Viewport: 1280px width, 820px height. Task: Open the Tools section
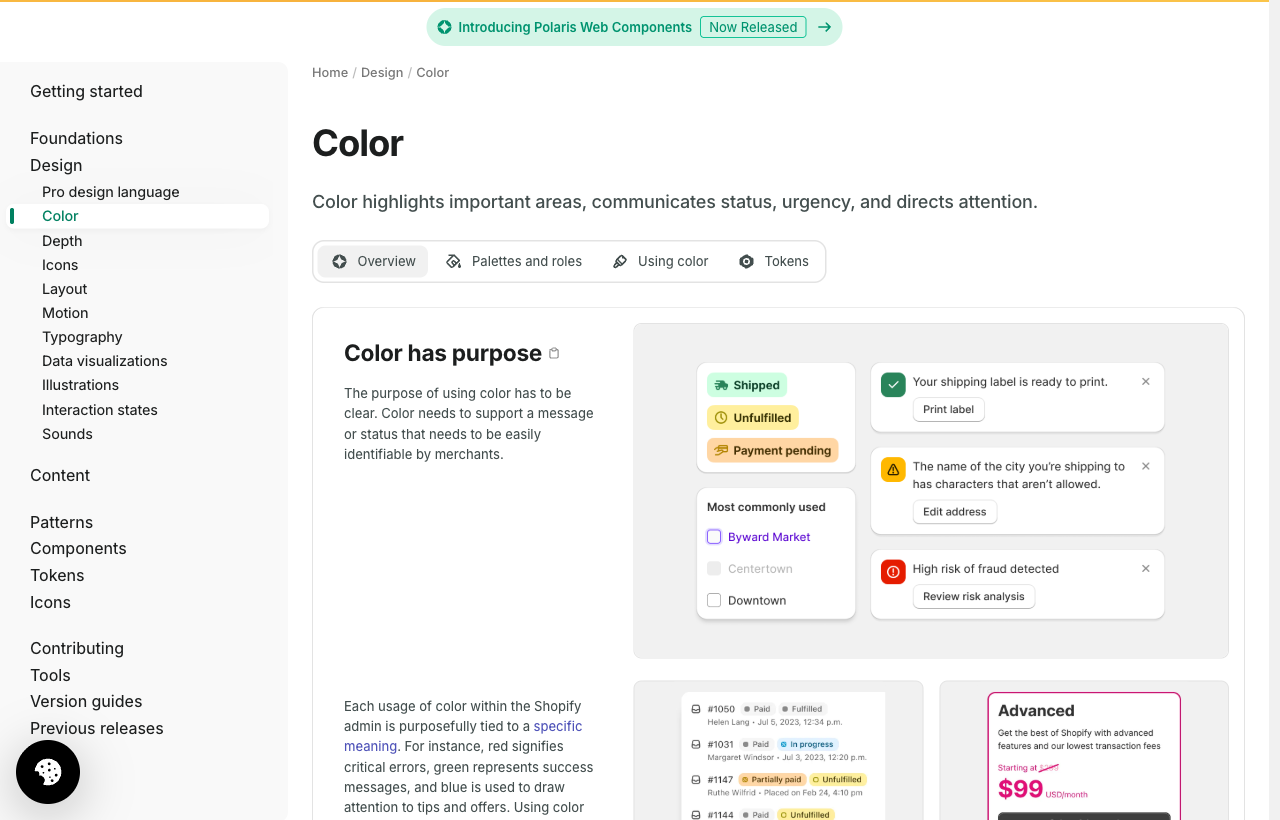click(x=50, y=675)
